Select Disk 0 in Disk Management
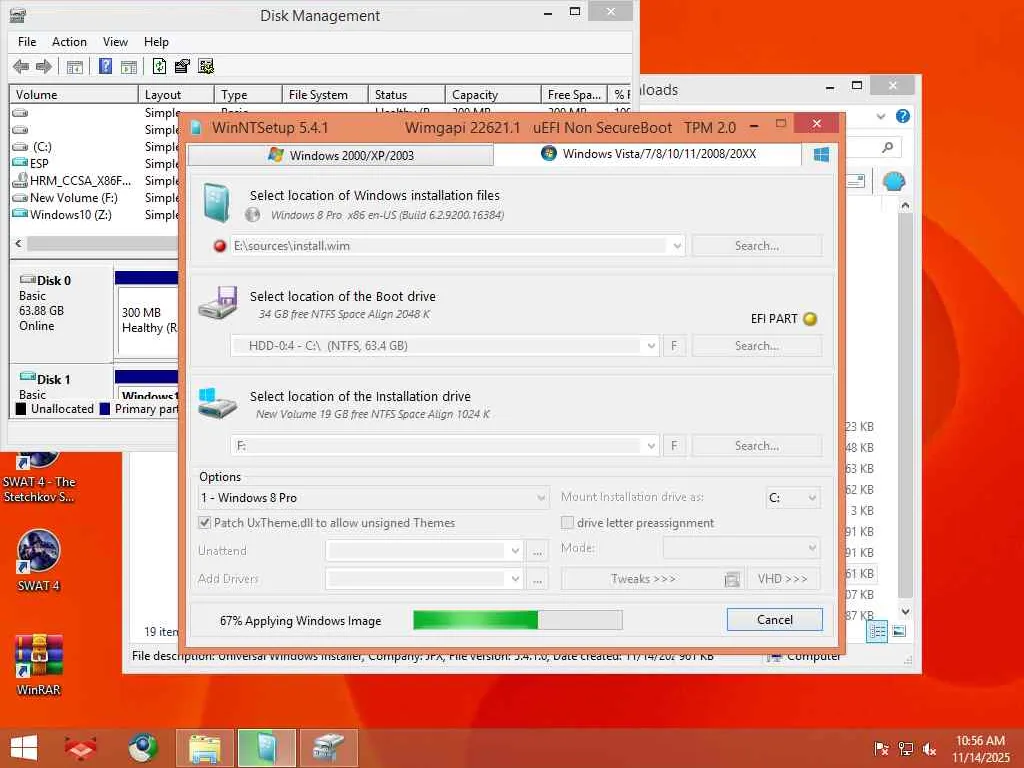The height and width of the screenshot is (768, 1024). point(61,311)
